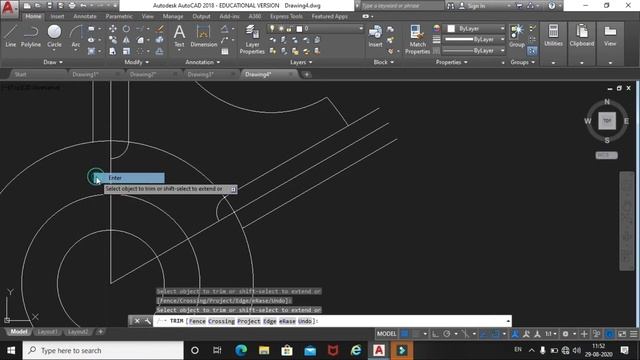Switch to the Layout1 tab

(47, 332)
